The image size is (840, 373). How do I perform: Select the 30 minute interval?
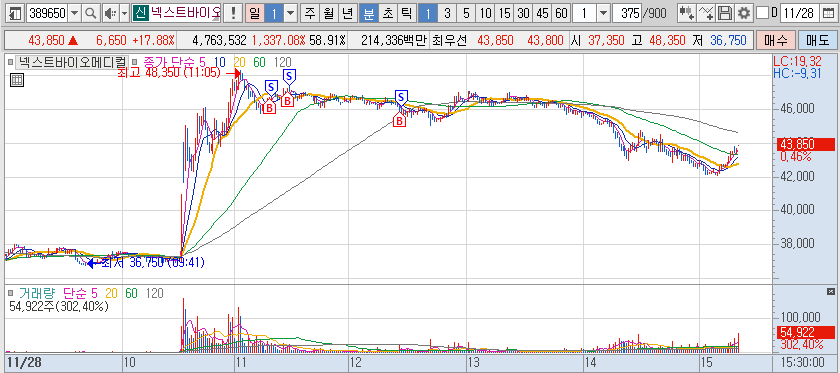tap(523, 13)
